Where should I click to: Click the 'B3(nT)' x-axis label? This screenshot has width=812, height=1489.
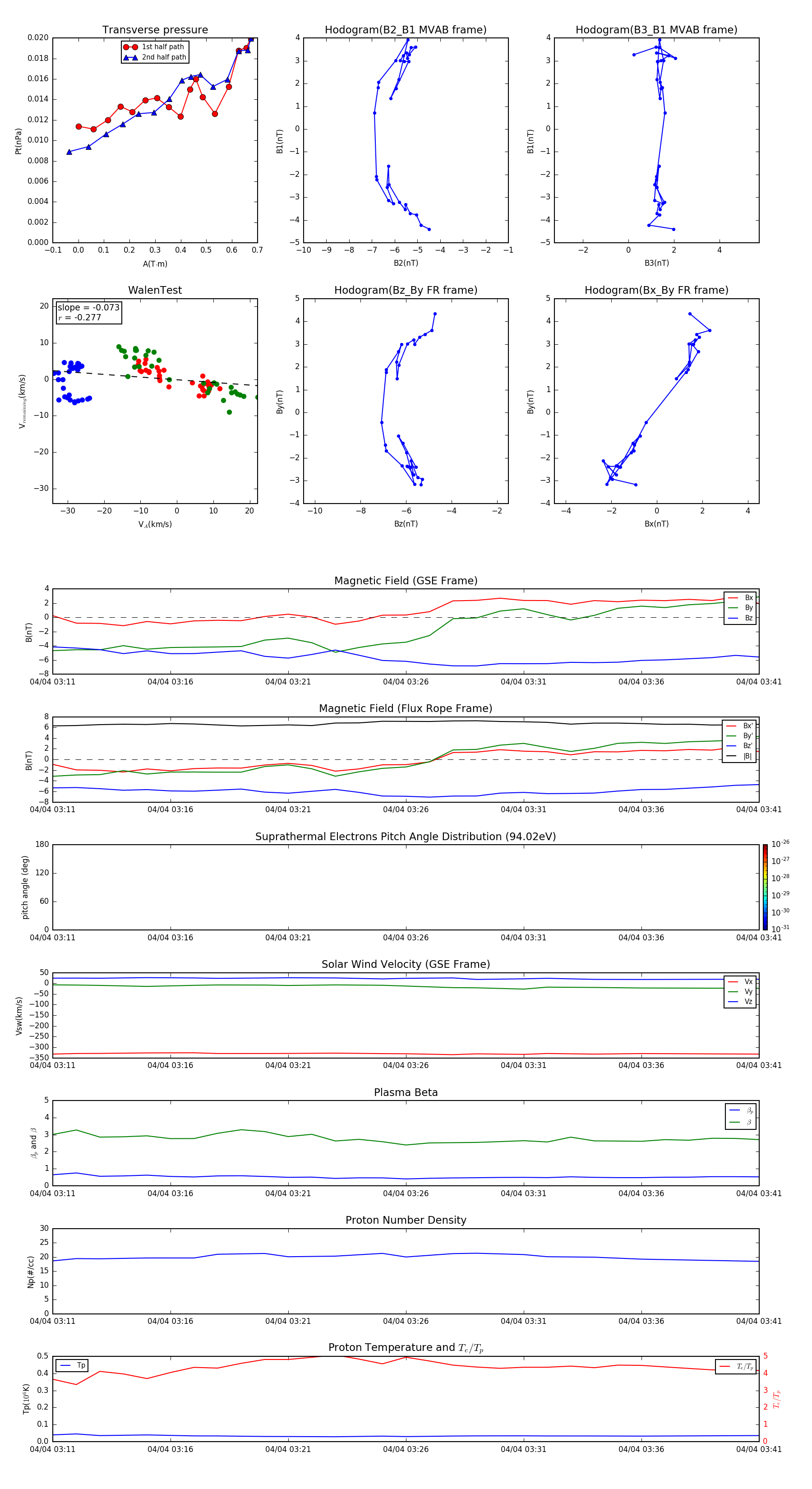656,263
